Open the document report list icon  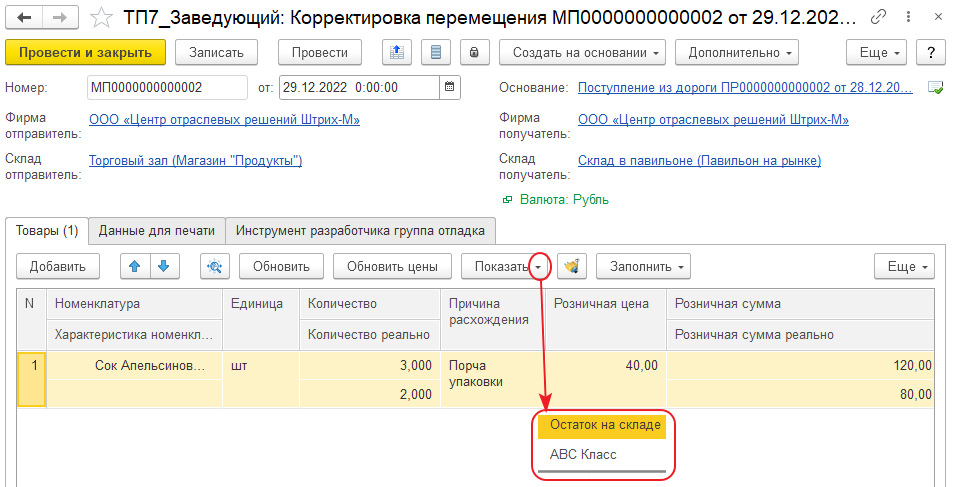[434, 53]
